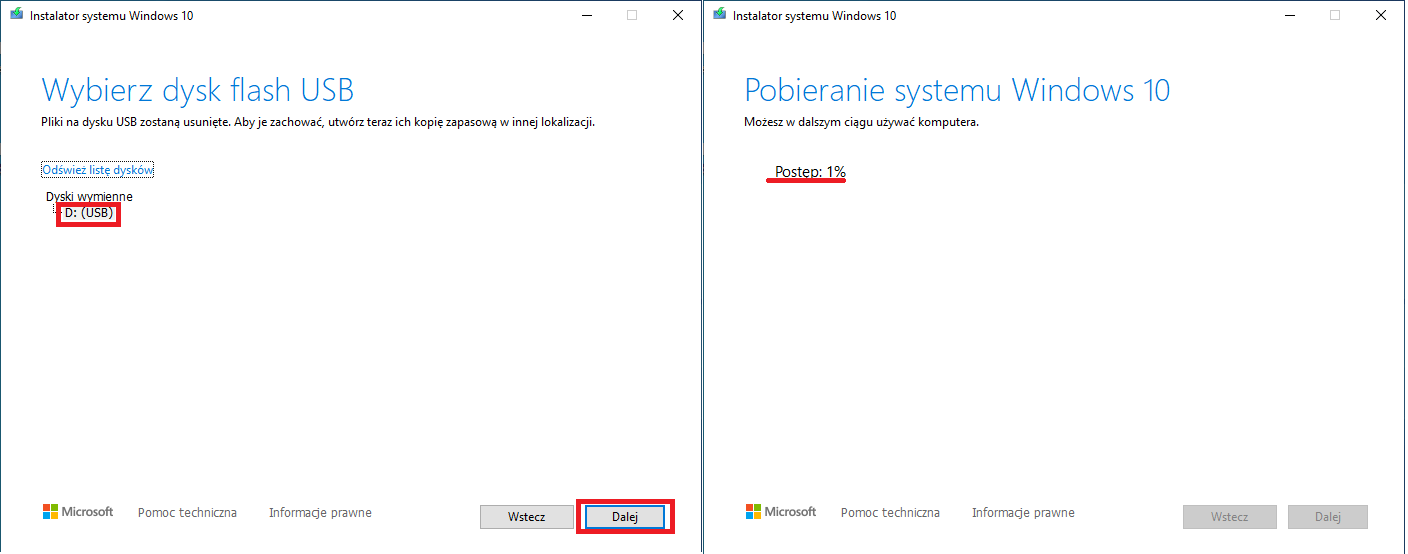Click the Maximize button in the right window
The height and width of the screenshot is (554, 1408).
pyautogui.click(x=1335, y=15)
